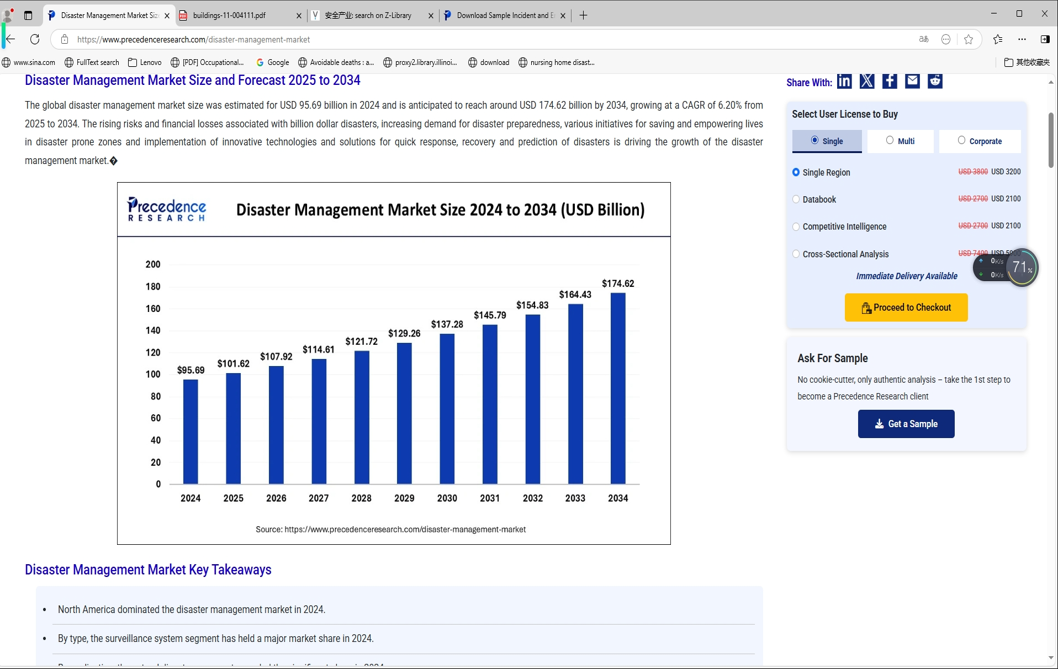Image resolution: width=1058 pixels, height=669 pixels.
Task: Choose Cross-Sectional Analysis radio button
Action: pos(796,254)
